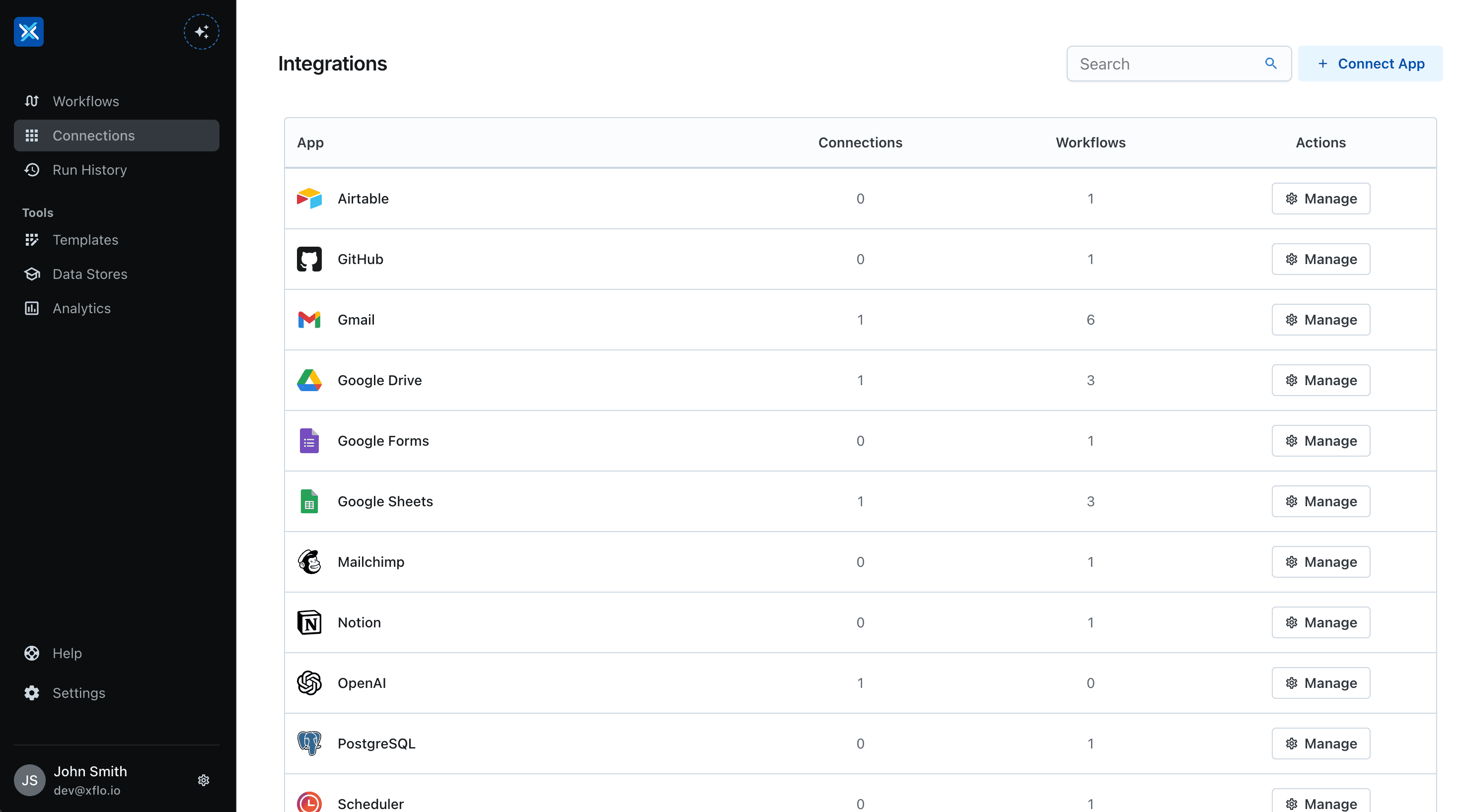
Task: Click the Google Drive app icon
Action: (x=310, y=380)
